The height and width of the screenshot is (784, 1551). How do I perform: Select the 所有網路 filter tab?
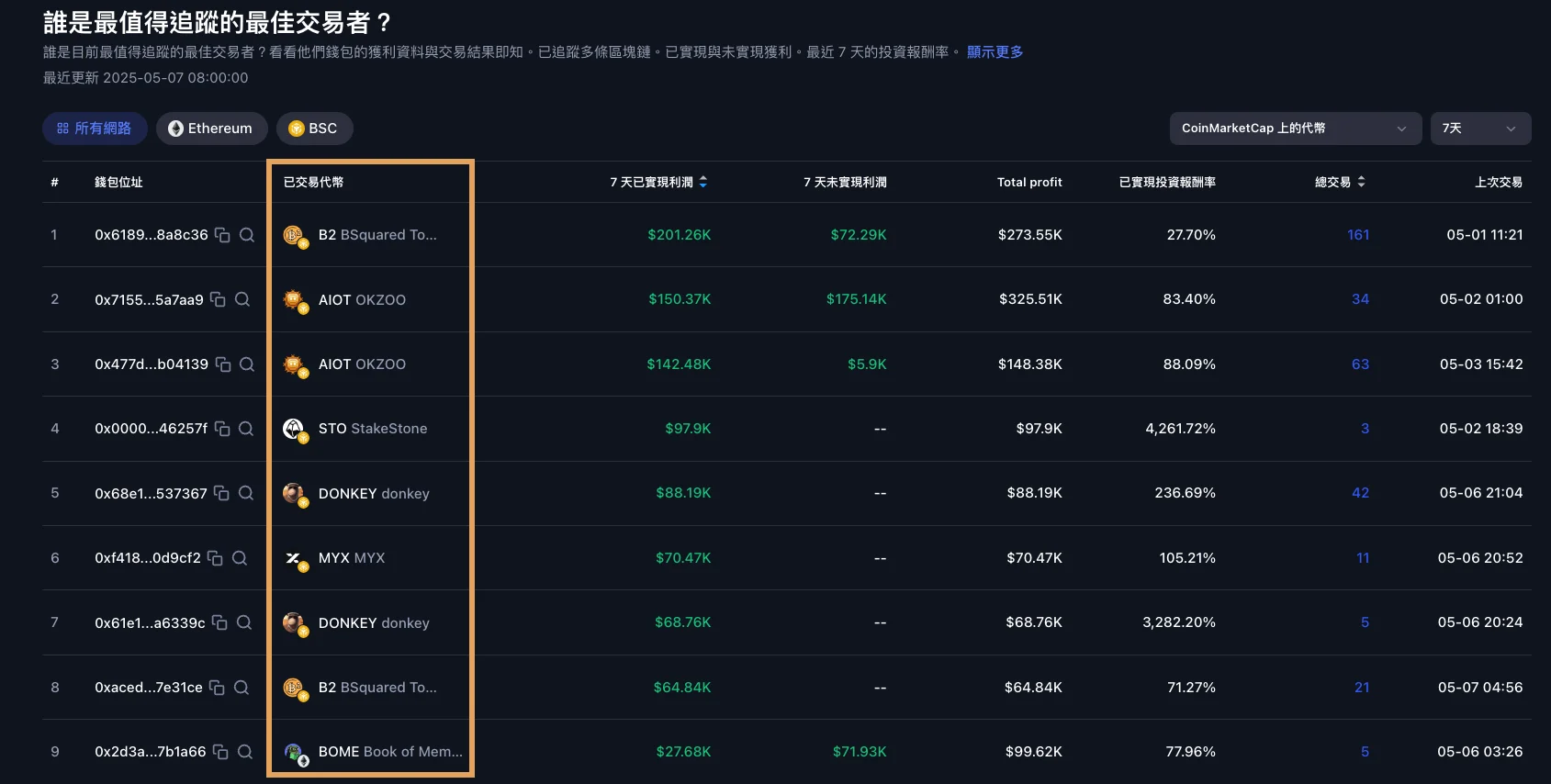coord(95,129)
